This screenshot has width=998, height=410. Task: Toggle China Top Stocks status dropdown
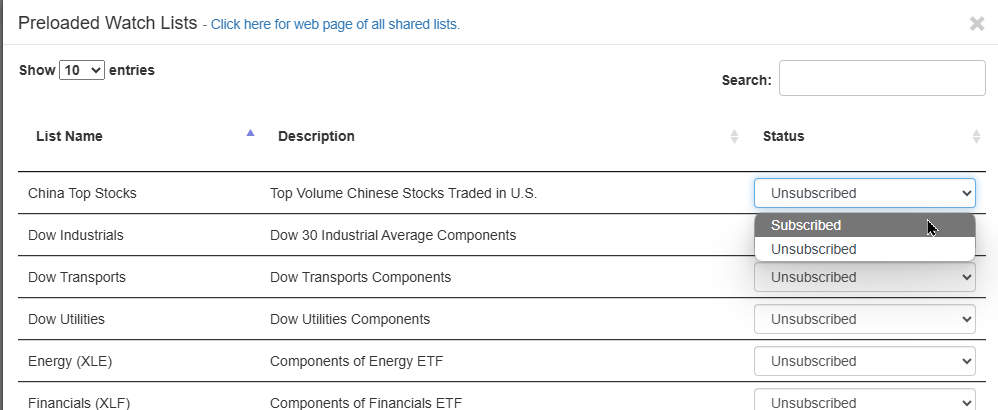coord(864,193)
